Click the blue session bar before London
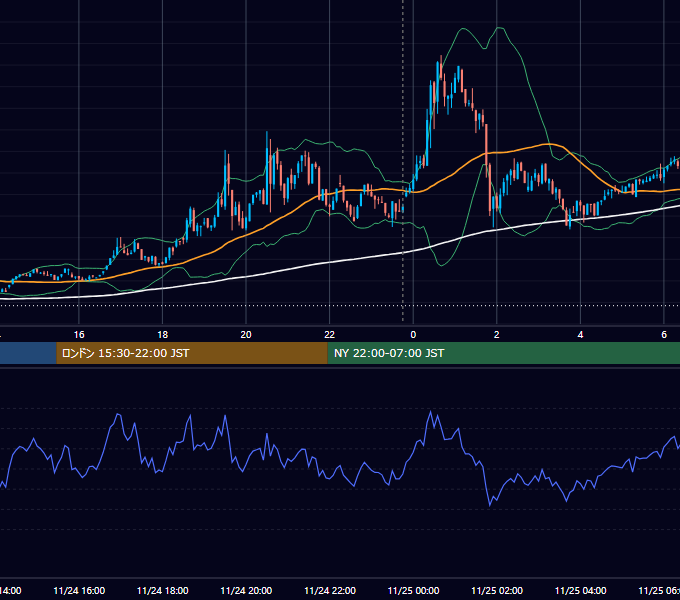Screen dimensions: 680x600 pyautogui.click(x=28, y=353)
